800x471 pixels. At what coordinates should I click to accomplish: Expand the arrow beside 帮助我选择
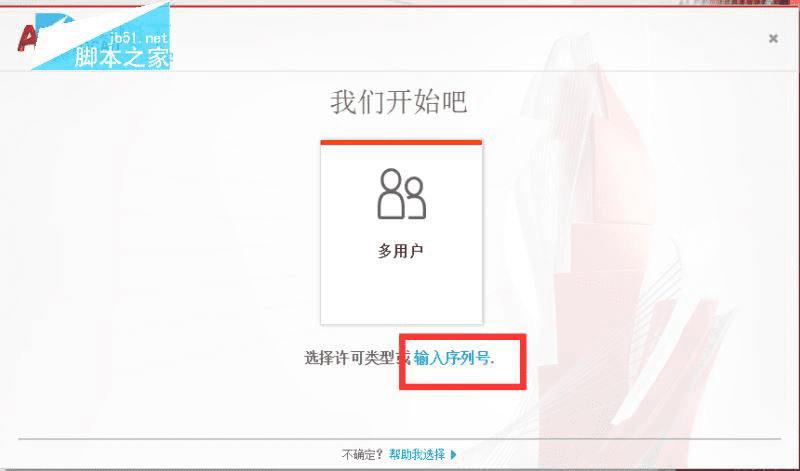click(x=454, y=454)
